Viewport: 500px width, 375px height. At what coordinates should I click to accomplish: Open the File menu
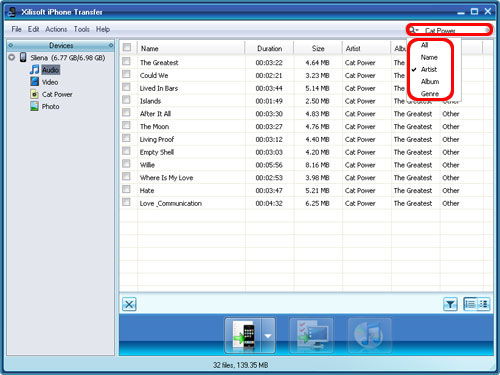pyautogui.click(x=16, y=29)
